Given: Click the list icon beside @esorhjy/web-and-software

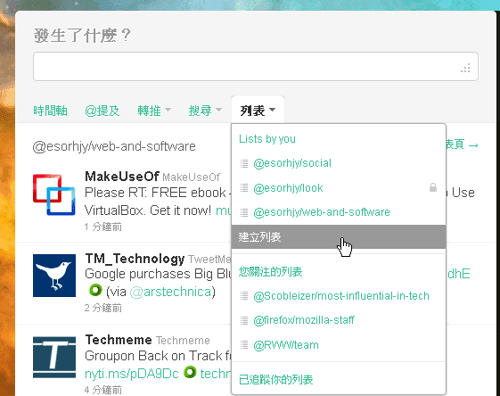Looking at the screenshot, I should (244, 212).
